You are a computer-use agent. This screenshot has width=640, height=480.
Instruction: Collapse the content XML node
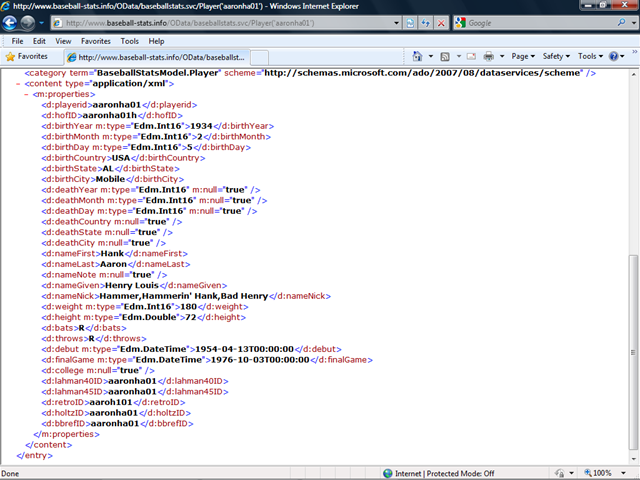(x=18, y=84)
